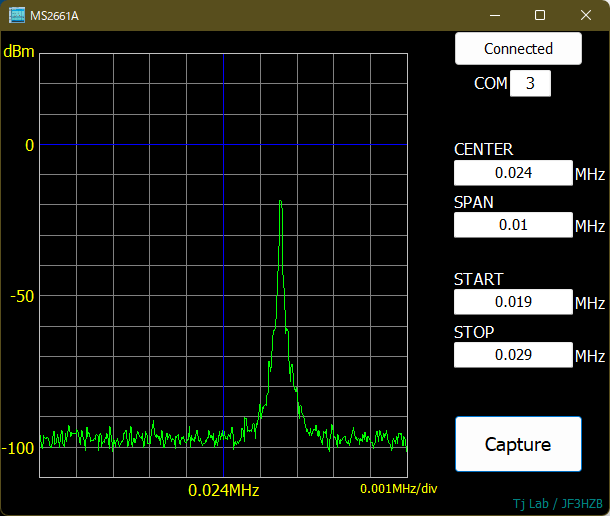Maximize the MS2661A window
Viewport: 610px width, 516px height.
pos(540,15)
